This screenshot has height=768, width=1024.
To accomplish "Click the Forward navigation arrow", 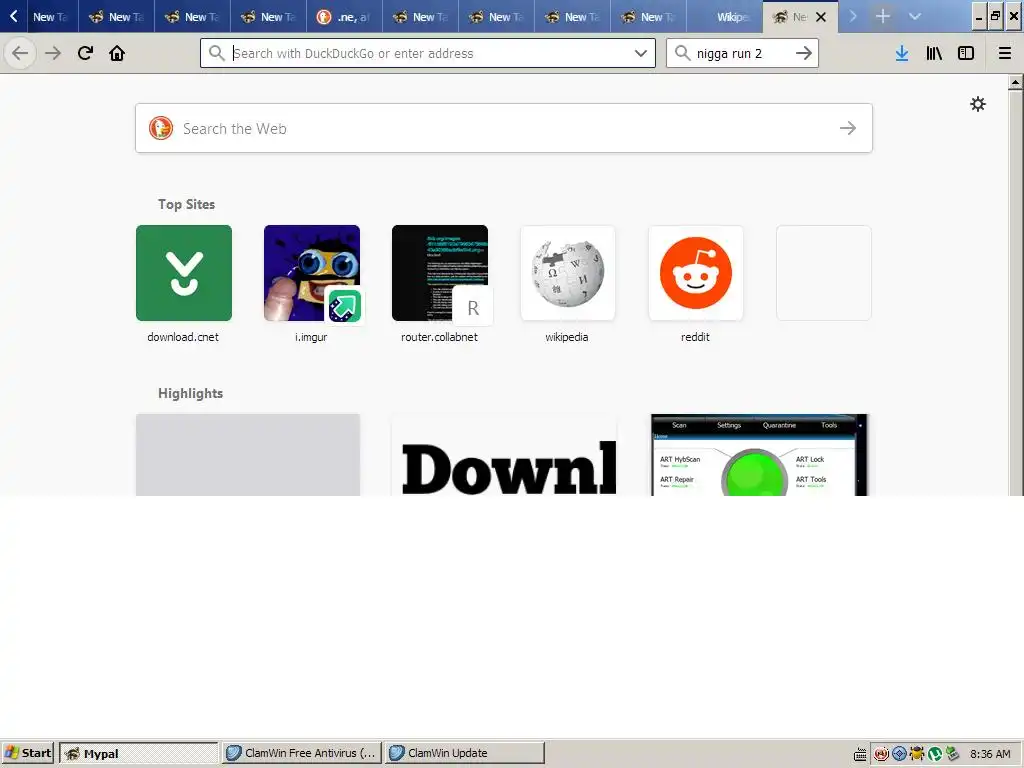I will click(53, 53).
